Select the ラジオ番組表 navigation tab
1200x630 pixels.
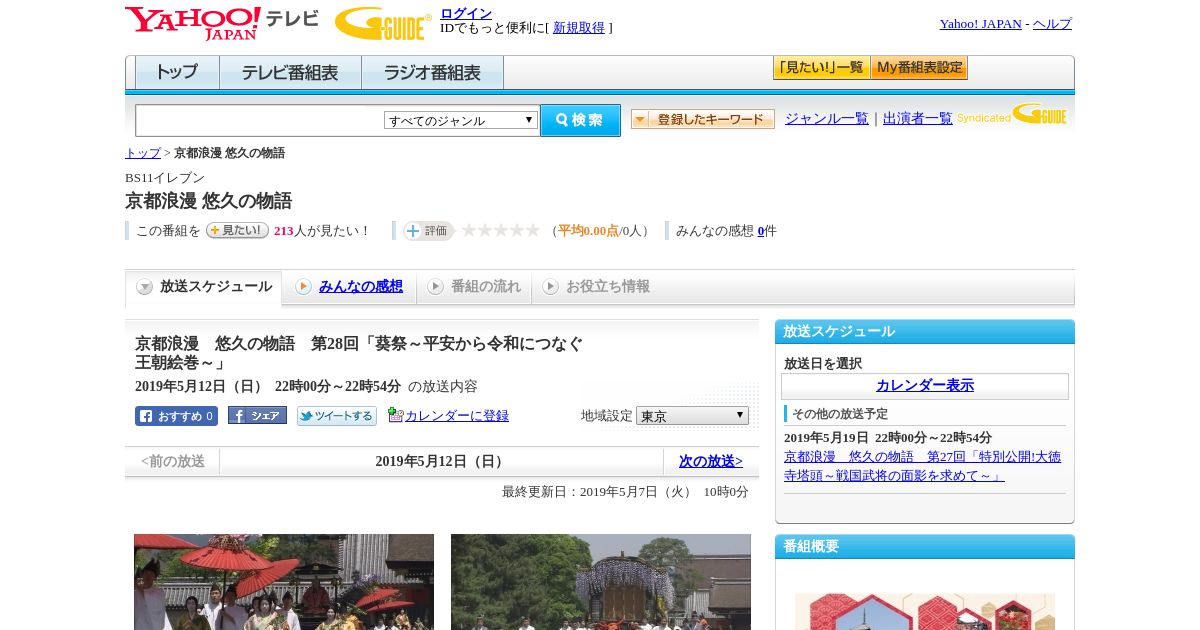coord(432,73)
